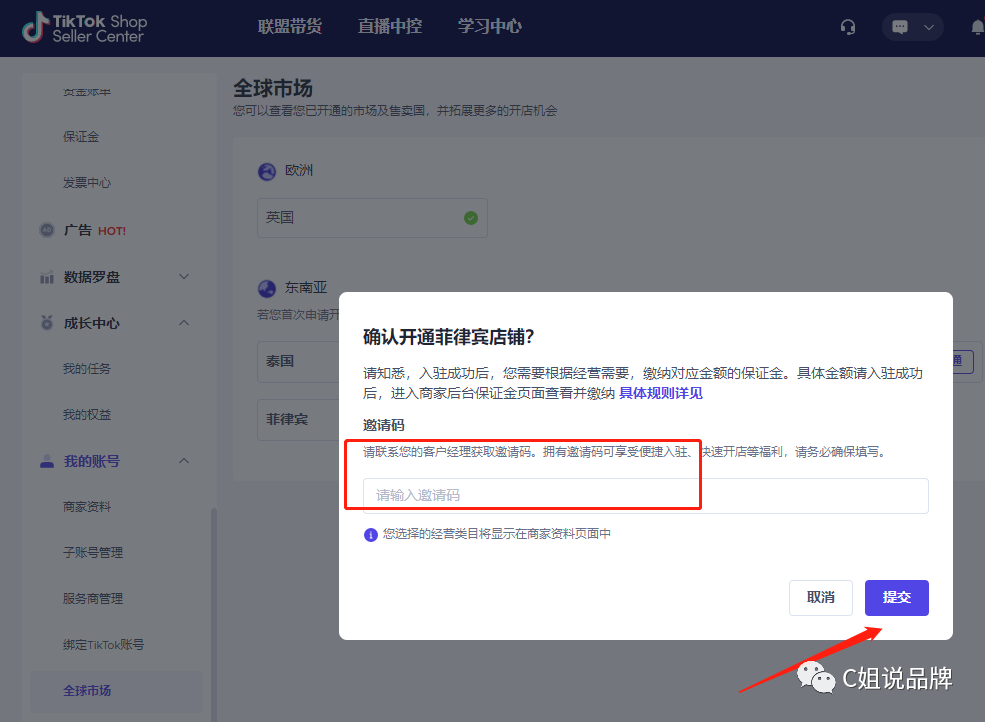Click the green check icon next to 英国

coord(471,217)
